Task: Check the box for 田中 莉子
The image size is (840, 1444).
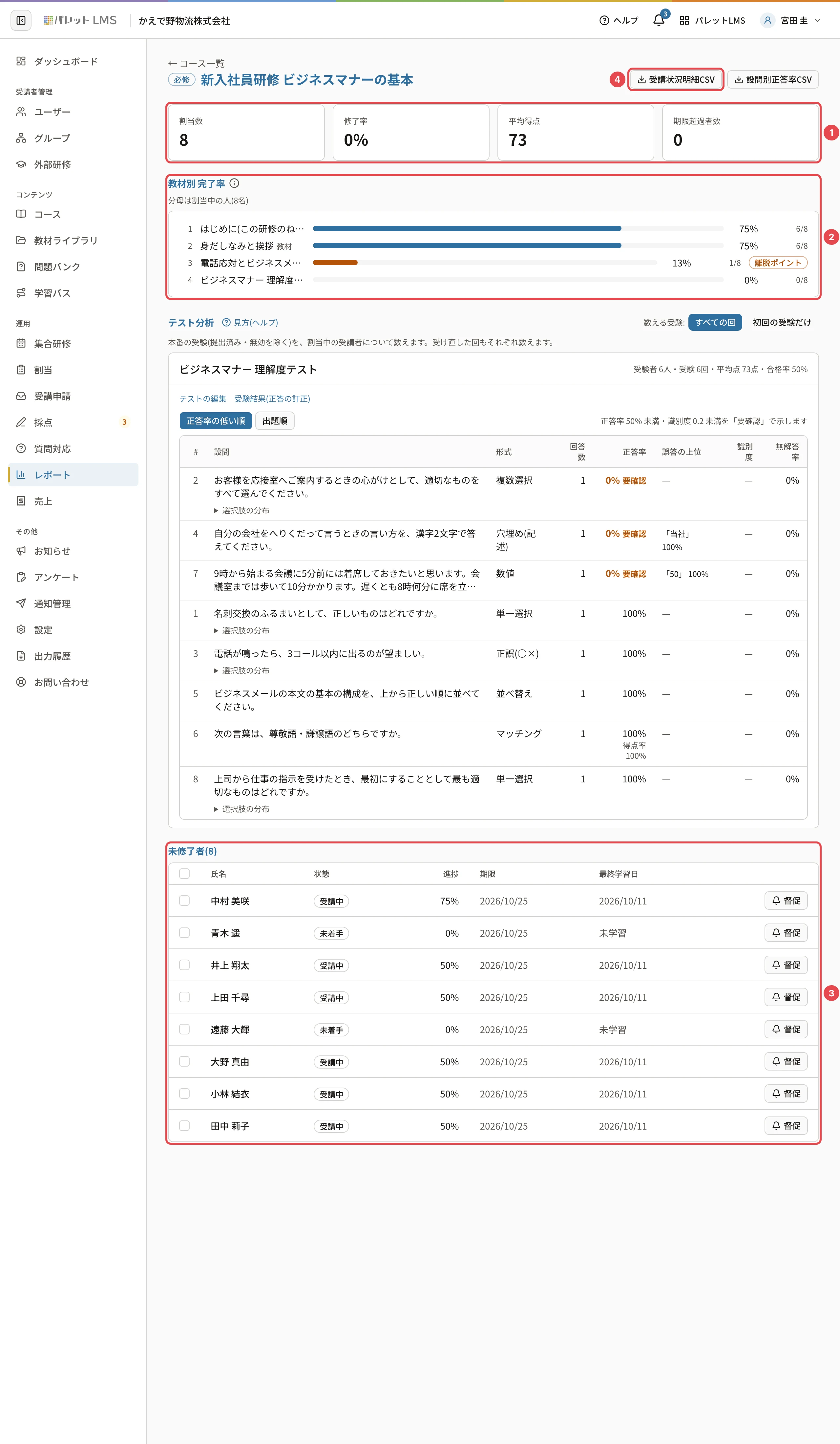Action: pyautogui.click(x=184, y=1125)
